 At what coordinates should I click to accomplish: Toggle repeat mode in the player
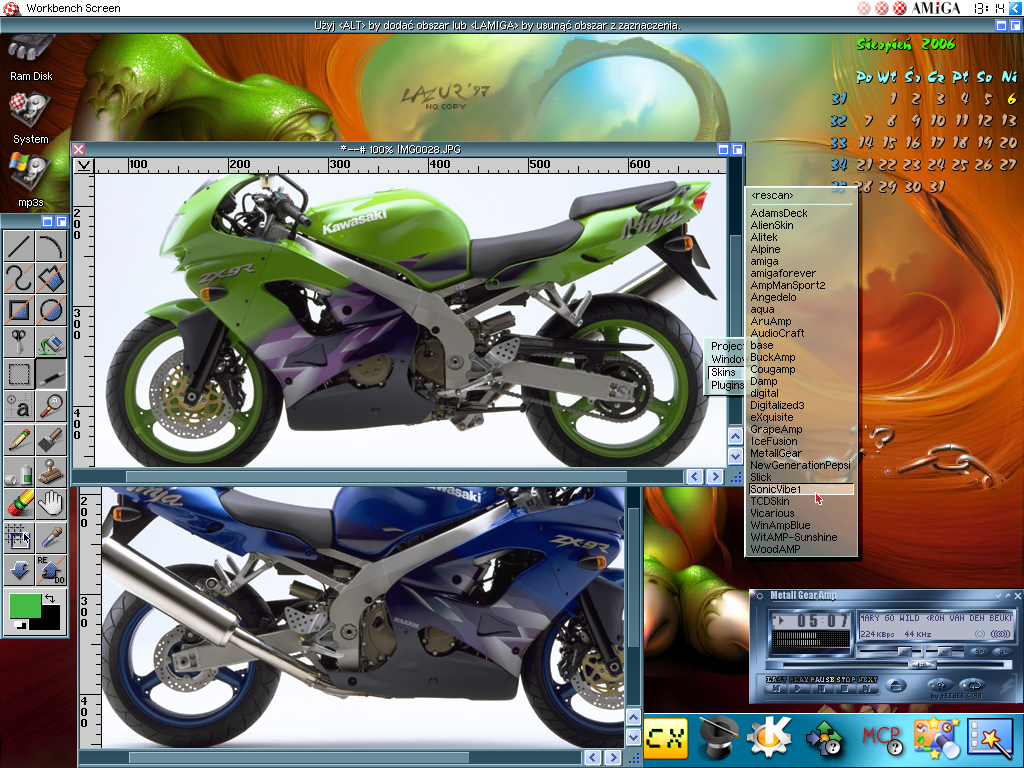tap(972, 686)
